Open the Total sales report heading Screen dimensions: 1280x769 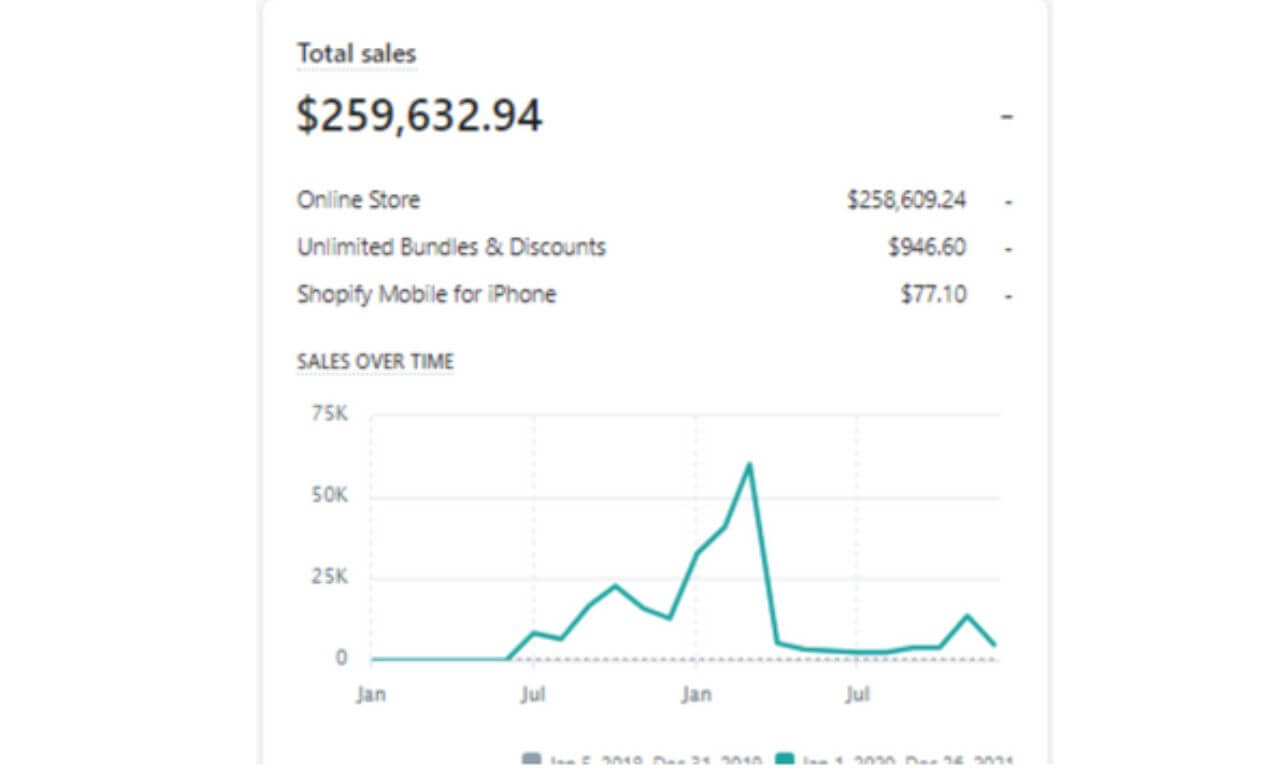tap(356, 54)
